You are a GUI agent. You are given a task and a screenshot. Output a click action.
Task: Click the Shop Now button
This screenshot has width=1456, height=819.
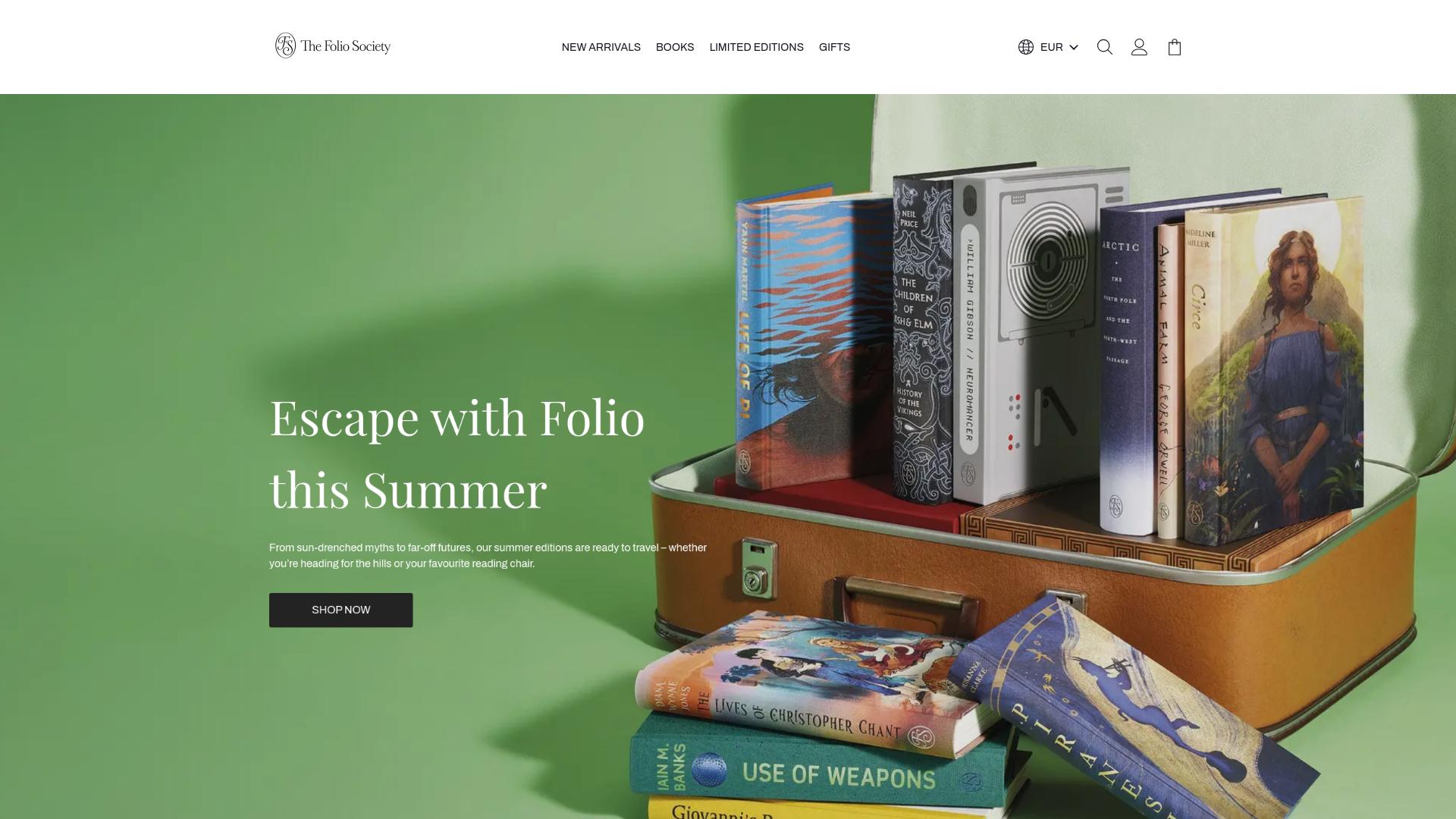[340, 610]
